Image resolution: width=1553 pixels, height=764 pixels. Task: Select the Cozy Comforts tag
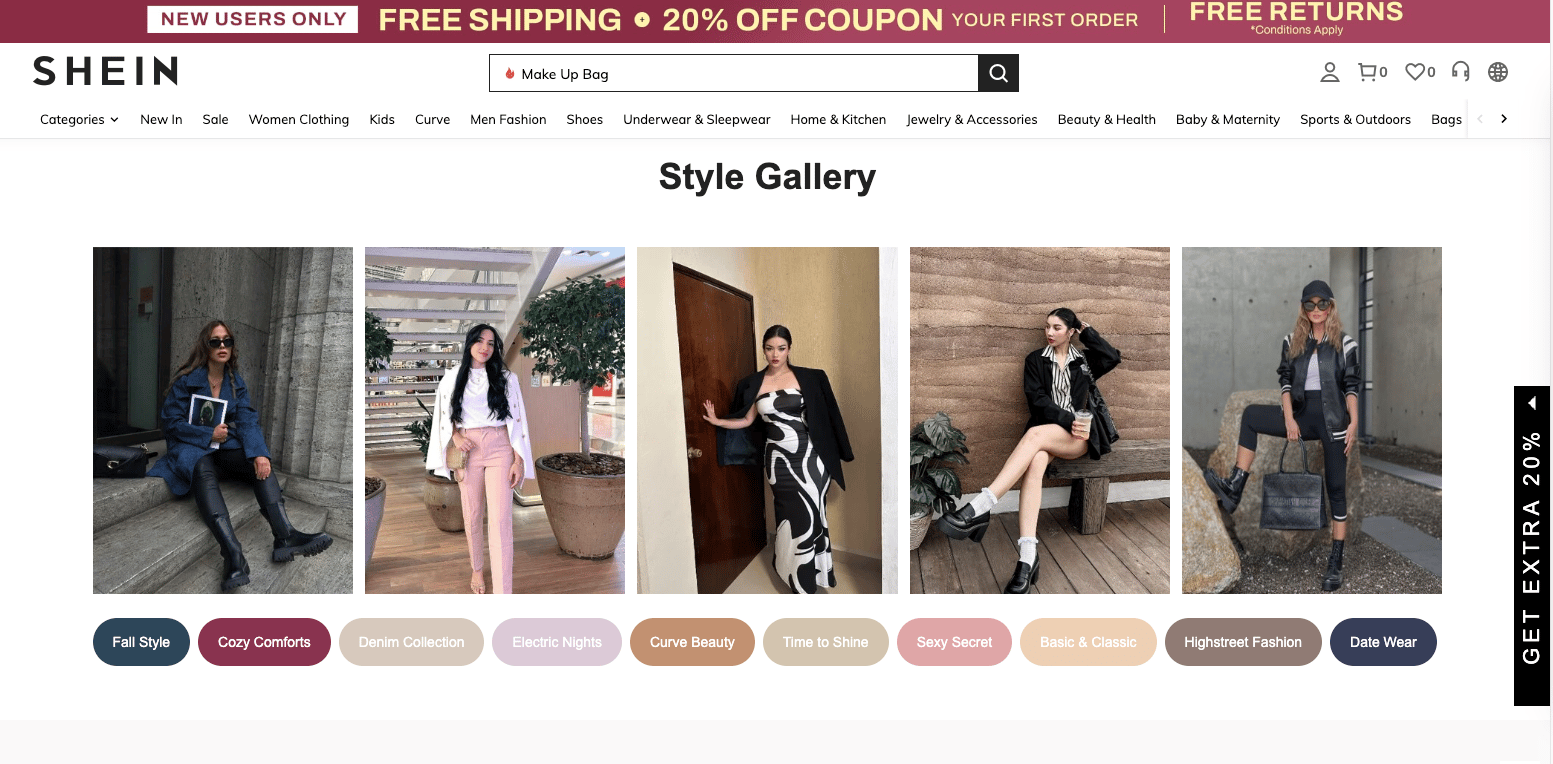click(x=264, y=642)
